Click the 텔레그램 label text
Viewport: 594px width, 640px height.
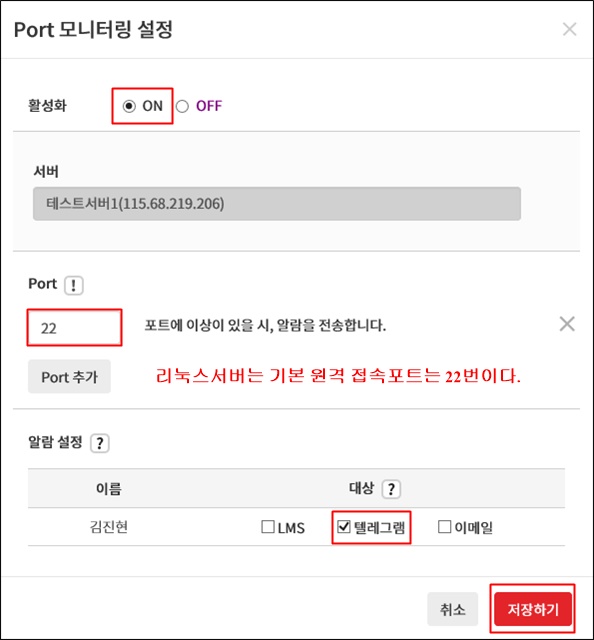[x=379, y=527]
